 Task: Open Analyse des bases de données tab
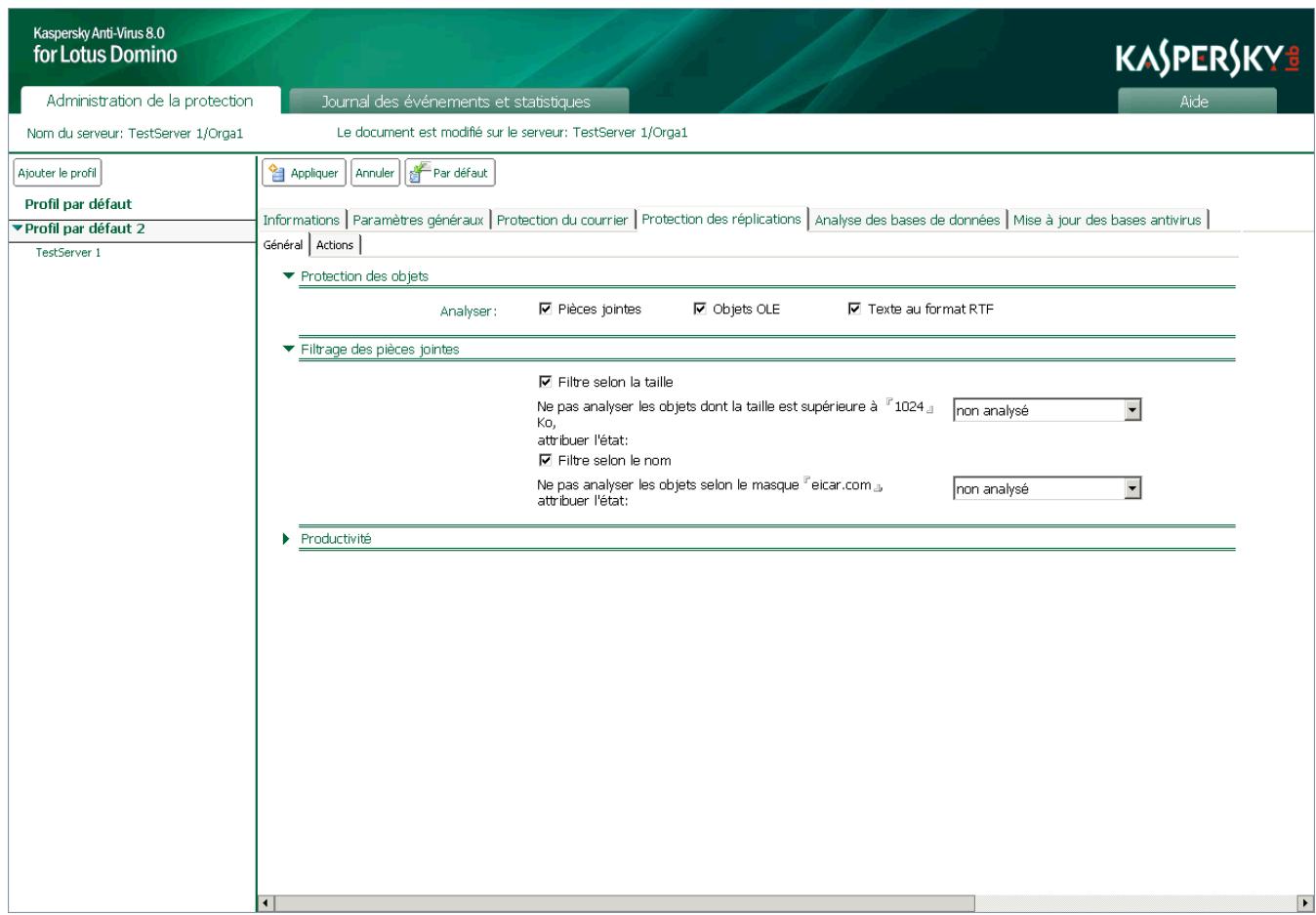click(907, 220)
